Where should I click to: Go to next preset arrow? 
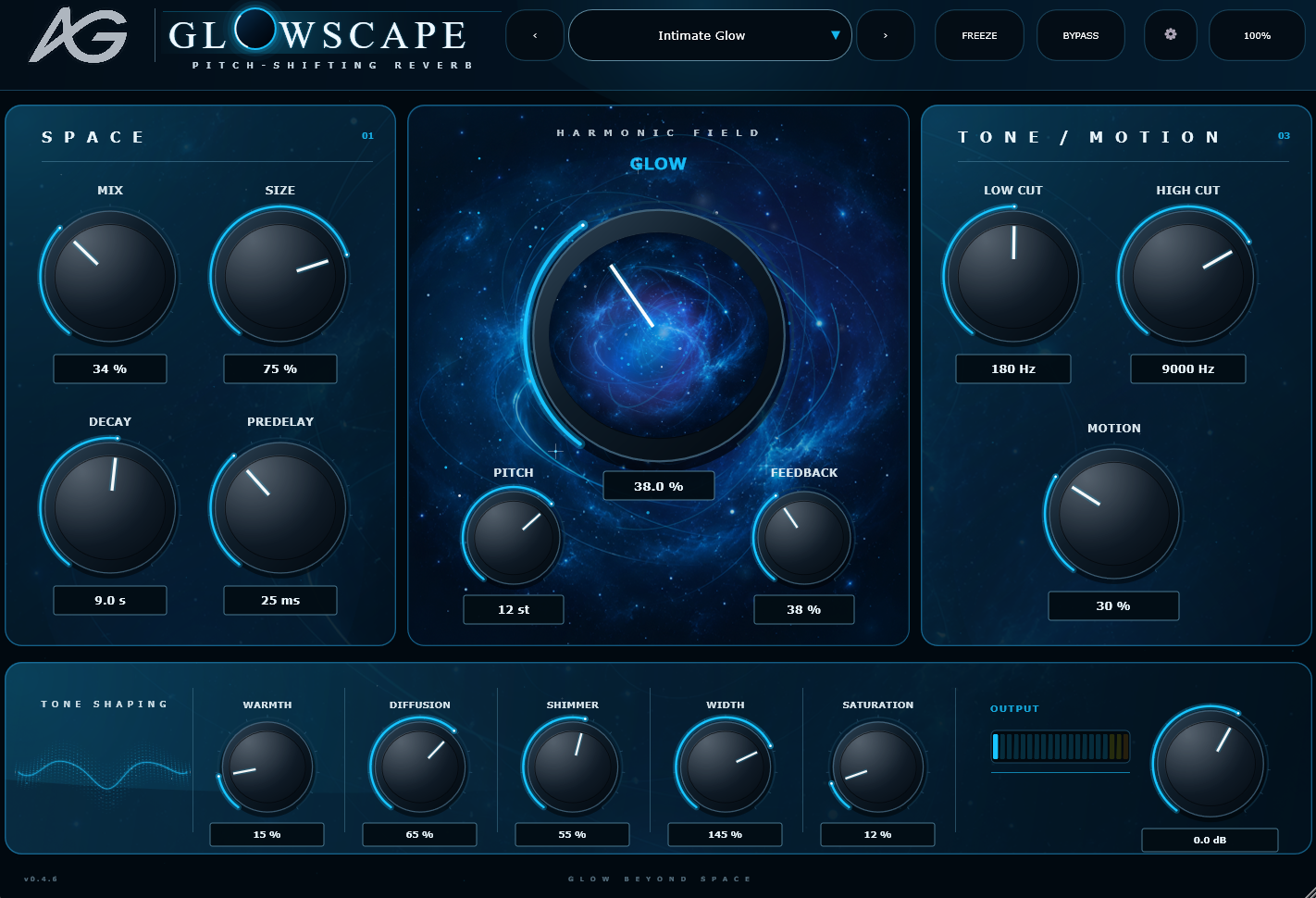pyautogui.click(x=886, y=35)
